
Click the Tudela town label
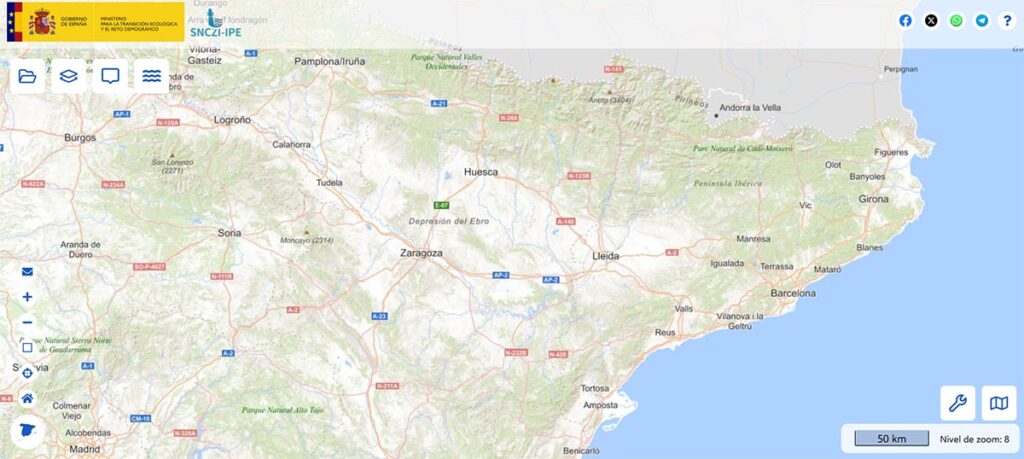coord(329,183)
